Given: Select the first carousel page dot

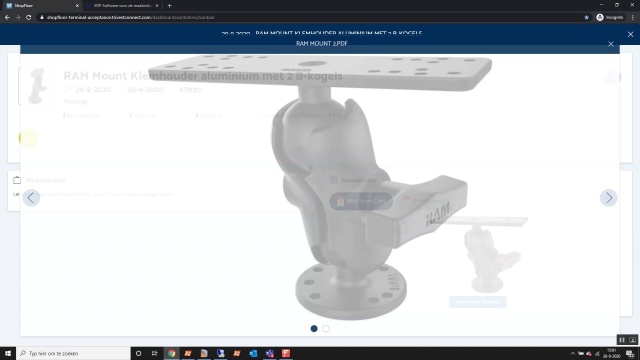Looking at the screenshot, I should 314,329.
